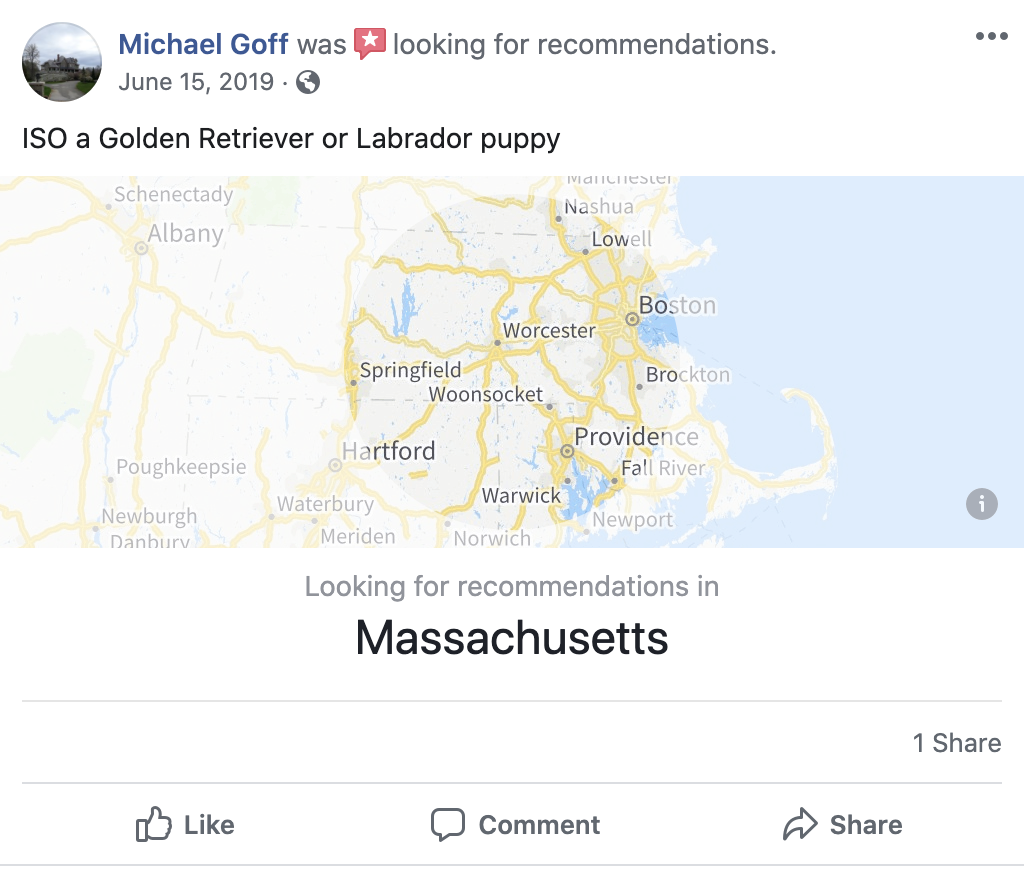The height and width of the screenshot is (880, 1024).
Task: Click Springfield on the map
Action: [410, 371]
